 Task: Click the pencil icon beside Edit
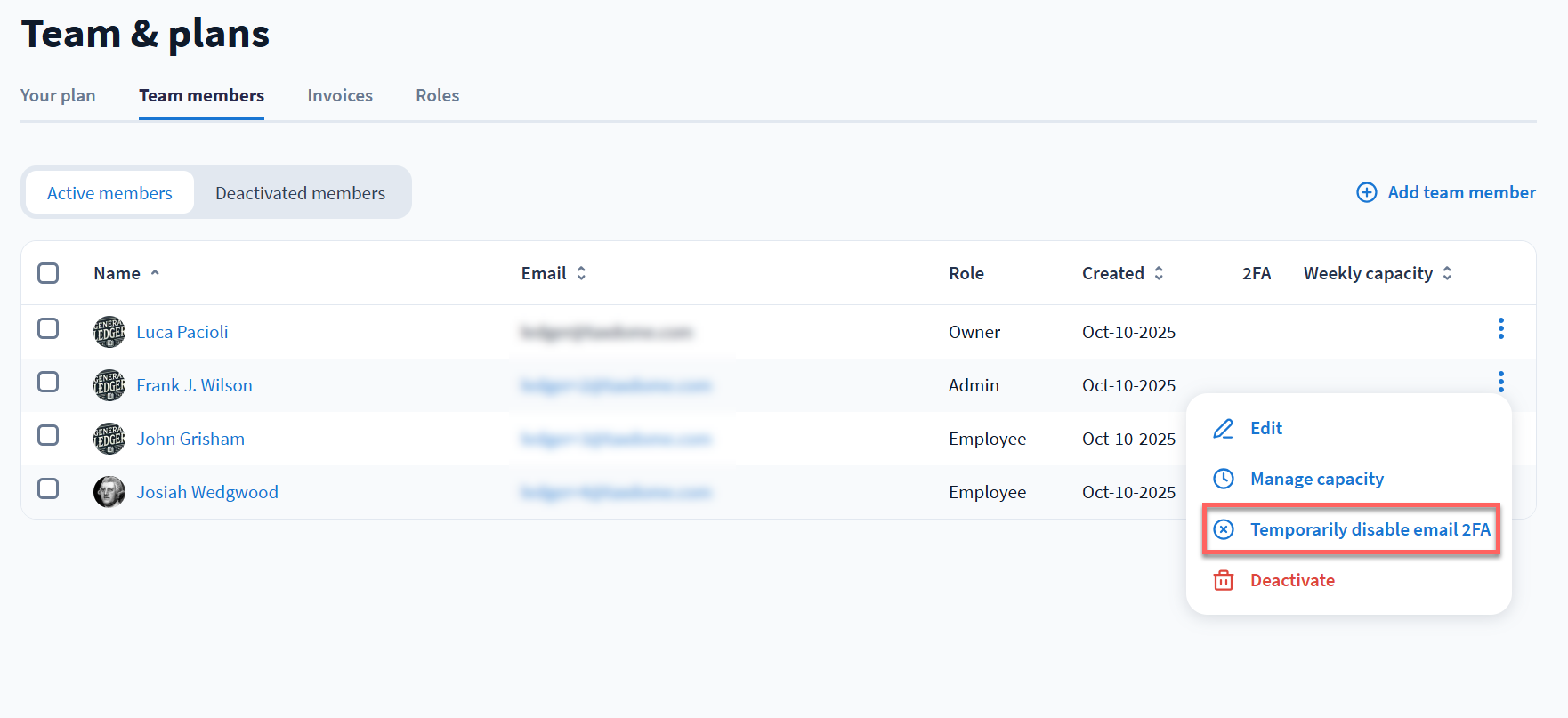pos(1224,429)
